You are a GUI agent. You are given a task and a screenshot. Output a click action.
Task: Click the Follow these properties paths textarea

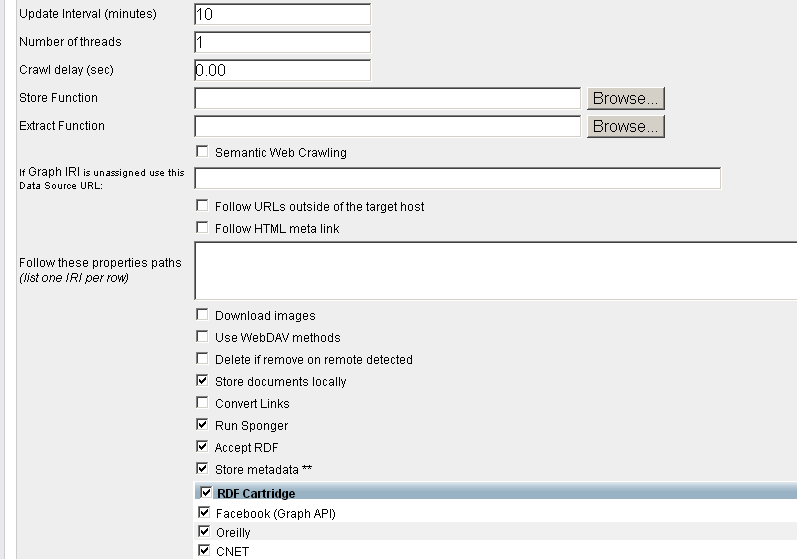[495, 270]
